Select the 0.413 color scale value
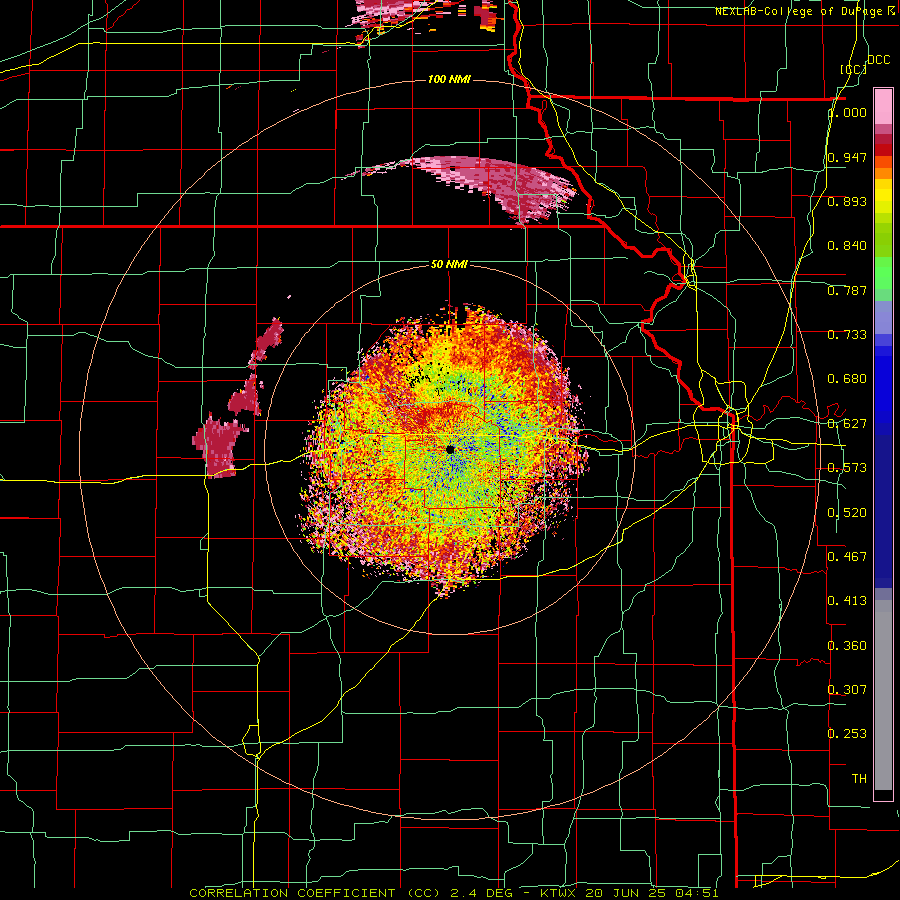 pos(847,601)
